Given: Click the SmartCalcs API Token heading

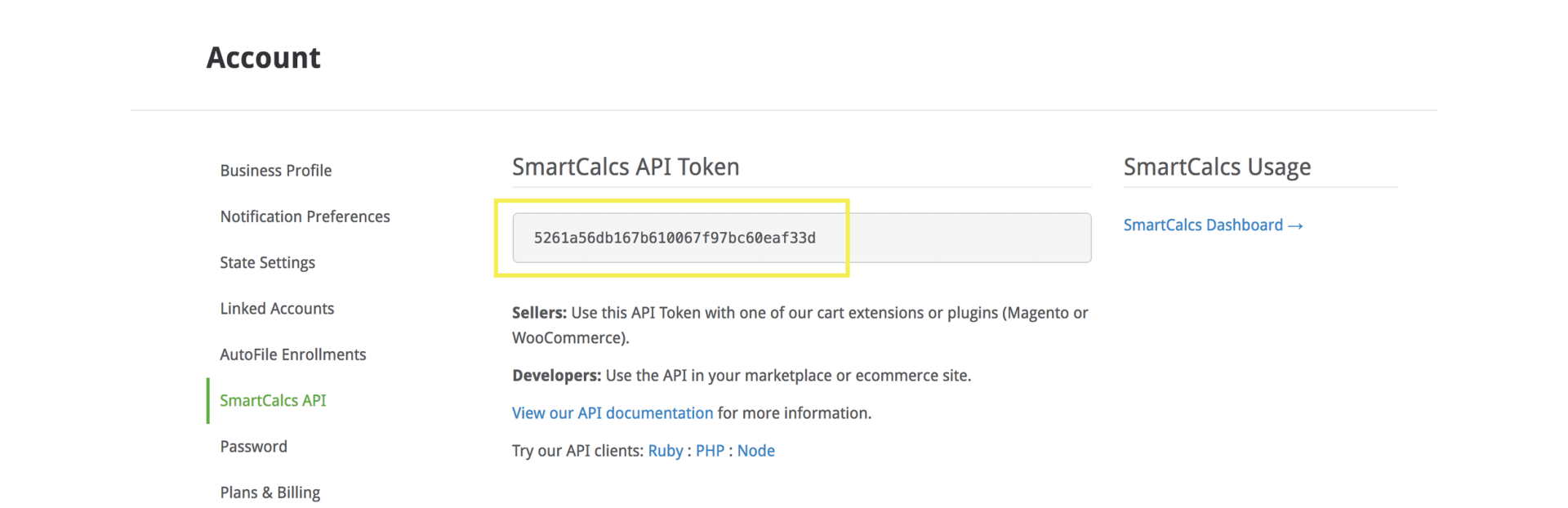Looking at the screenshot, I should click(625, 167).
